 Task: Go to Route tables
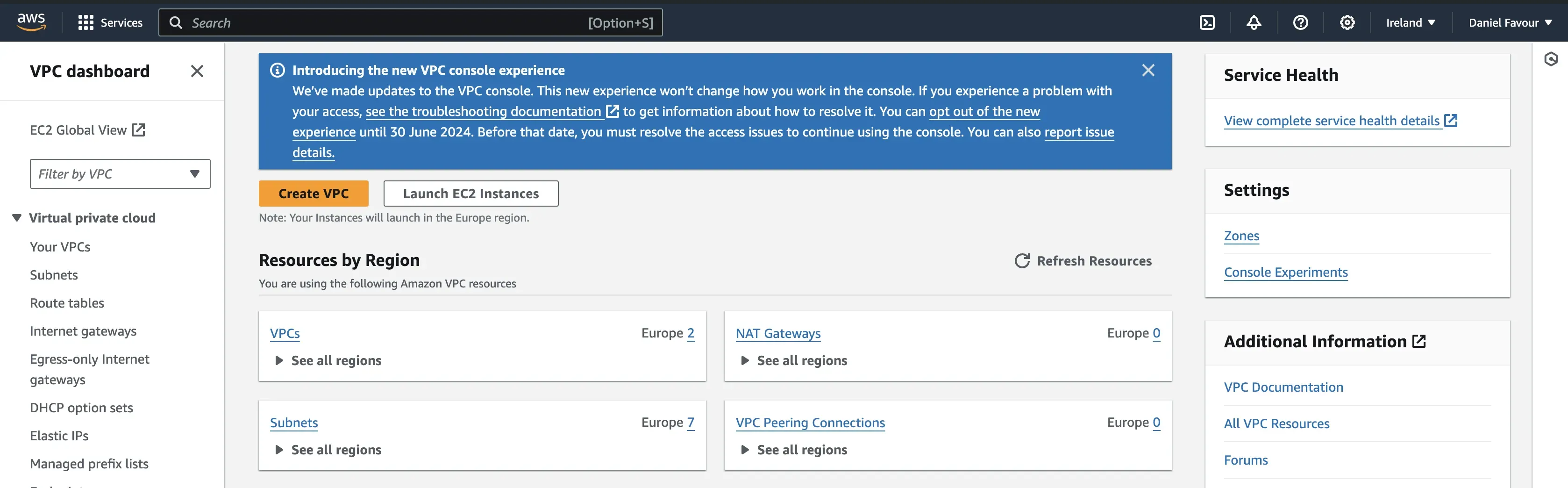pyautogui.click(x=67, y=303)
